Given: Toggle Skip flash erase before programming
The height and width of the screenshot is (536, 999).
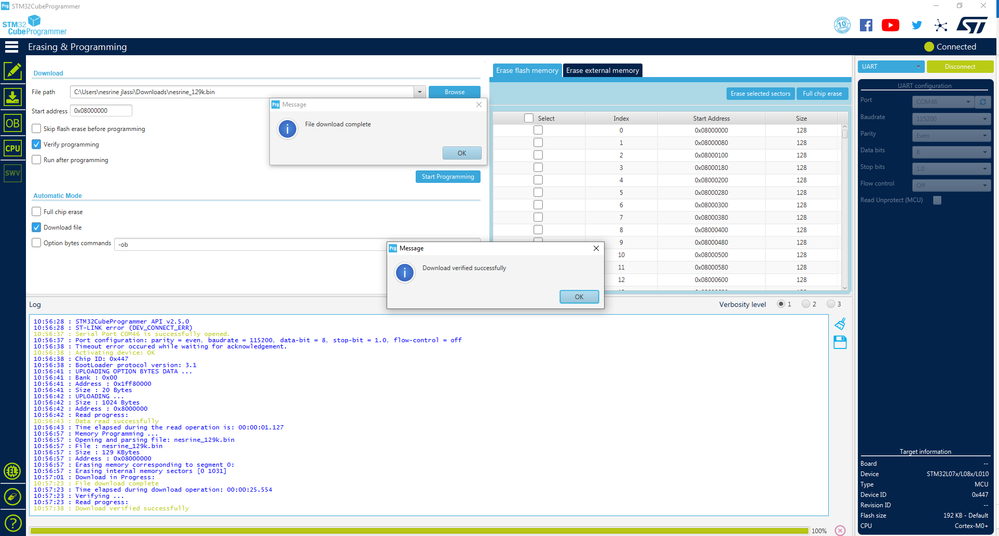Looking at the screenshot, I should point(36,129).
